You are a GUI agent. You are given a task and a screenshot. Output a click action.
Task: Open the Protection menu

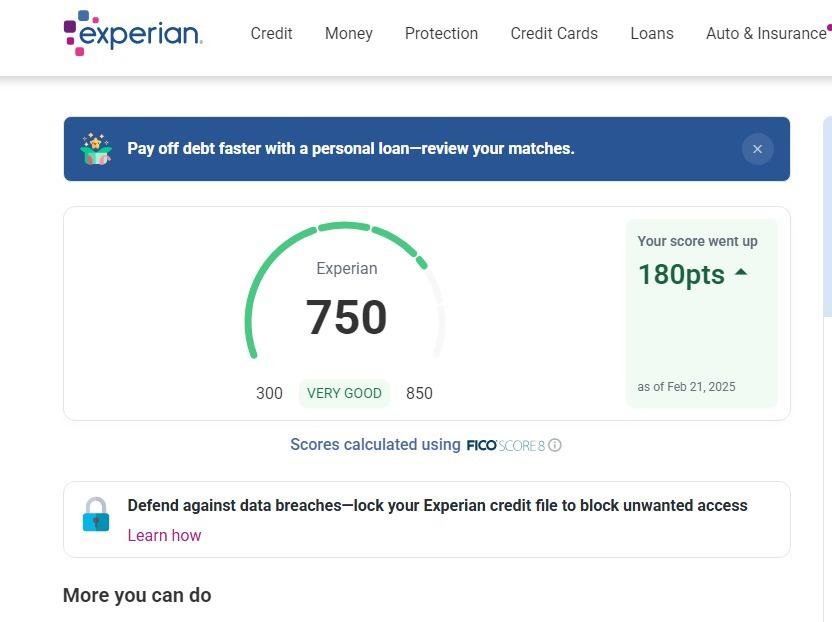pos(441,33)
